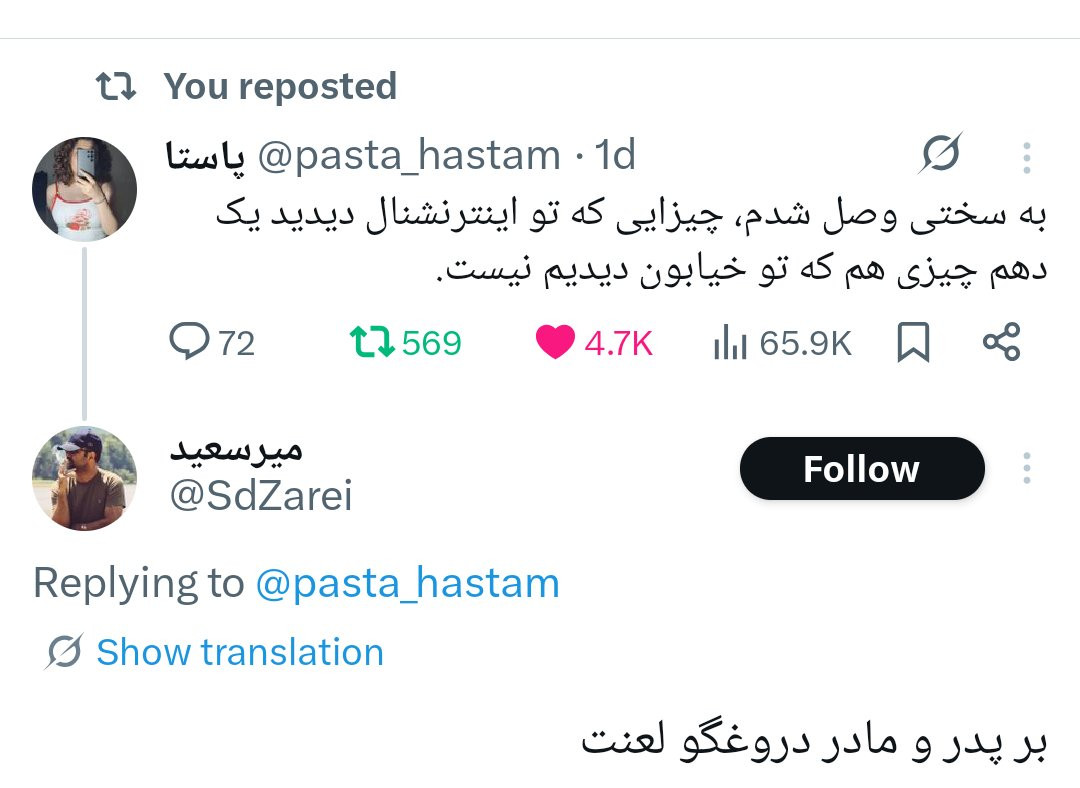
Task: Open the display name میرسعید
Action: pos(236,450)
